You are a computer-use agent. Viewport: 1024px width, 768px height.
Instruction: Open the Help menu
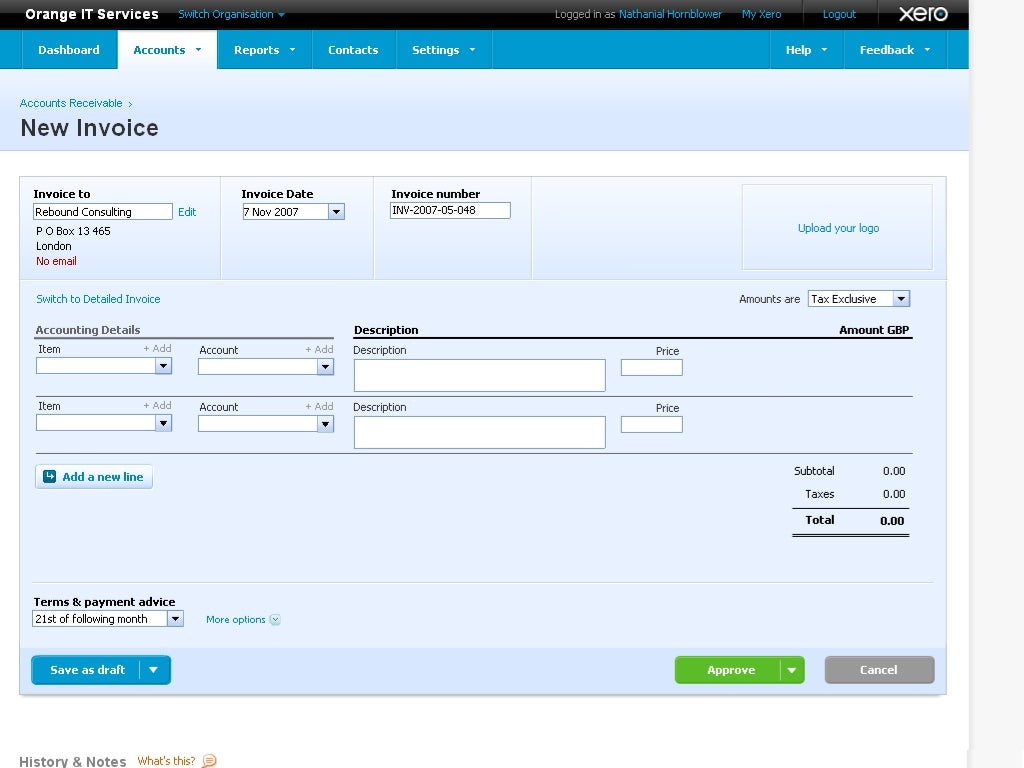pos(807,50)
